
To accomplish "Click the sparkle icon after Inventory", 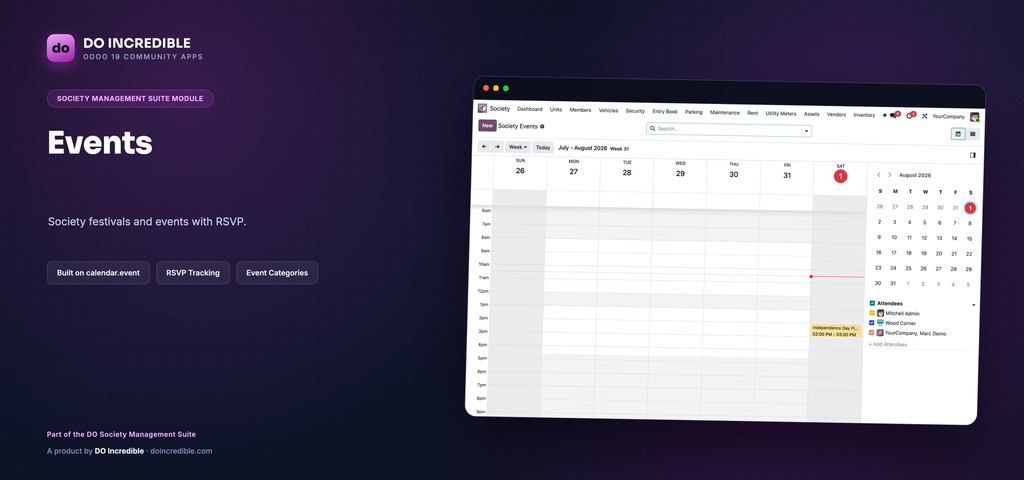I will coord(884,115).
